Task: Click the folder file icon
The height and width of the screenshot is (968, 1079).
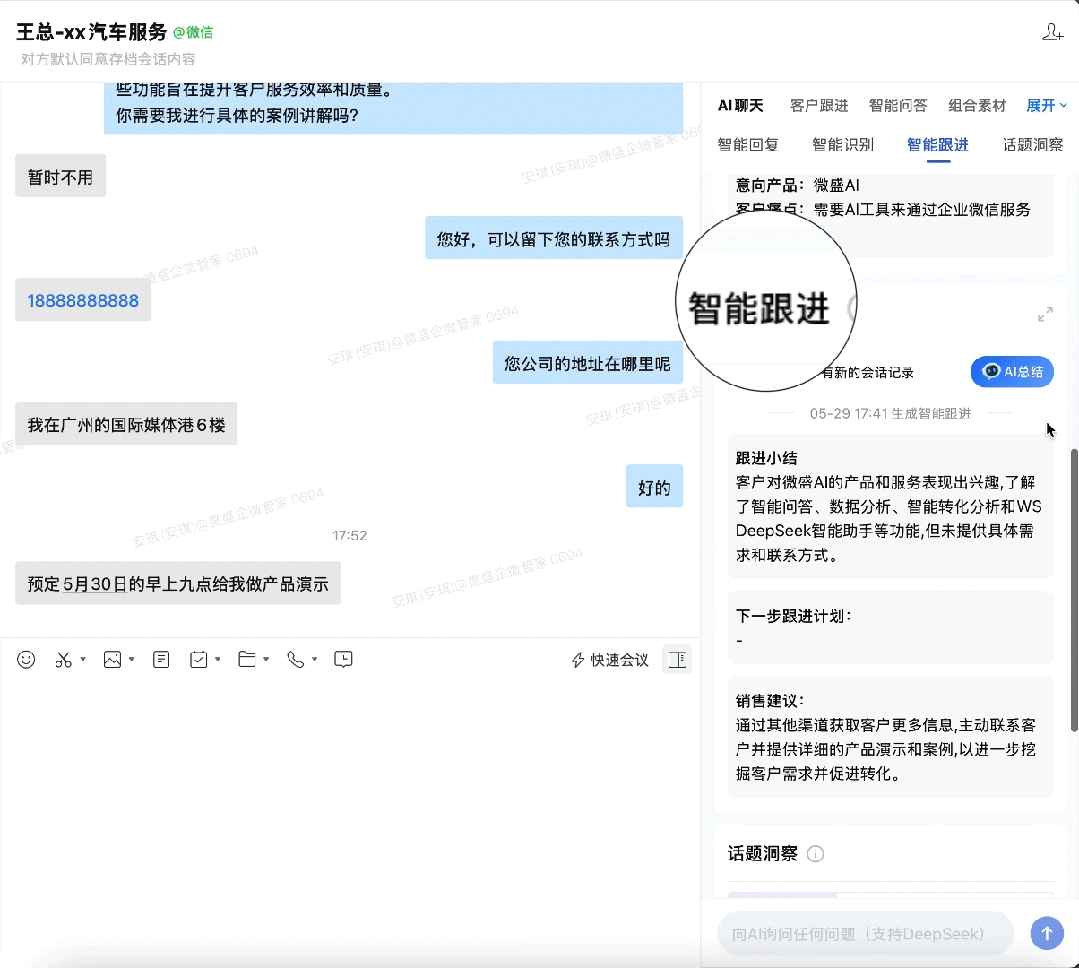Action: [247, 660]
